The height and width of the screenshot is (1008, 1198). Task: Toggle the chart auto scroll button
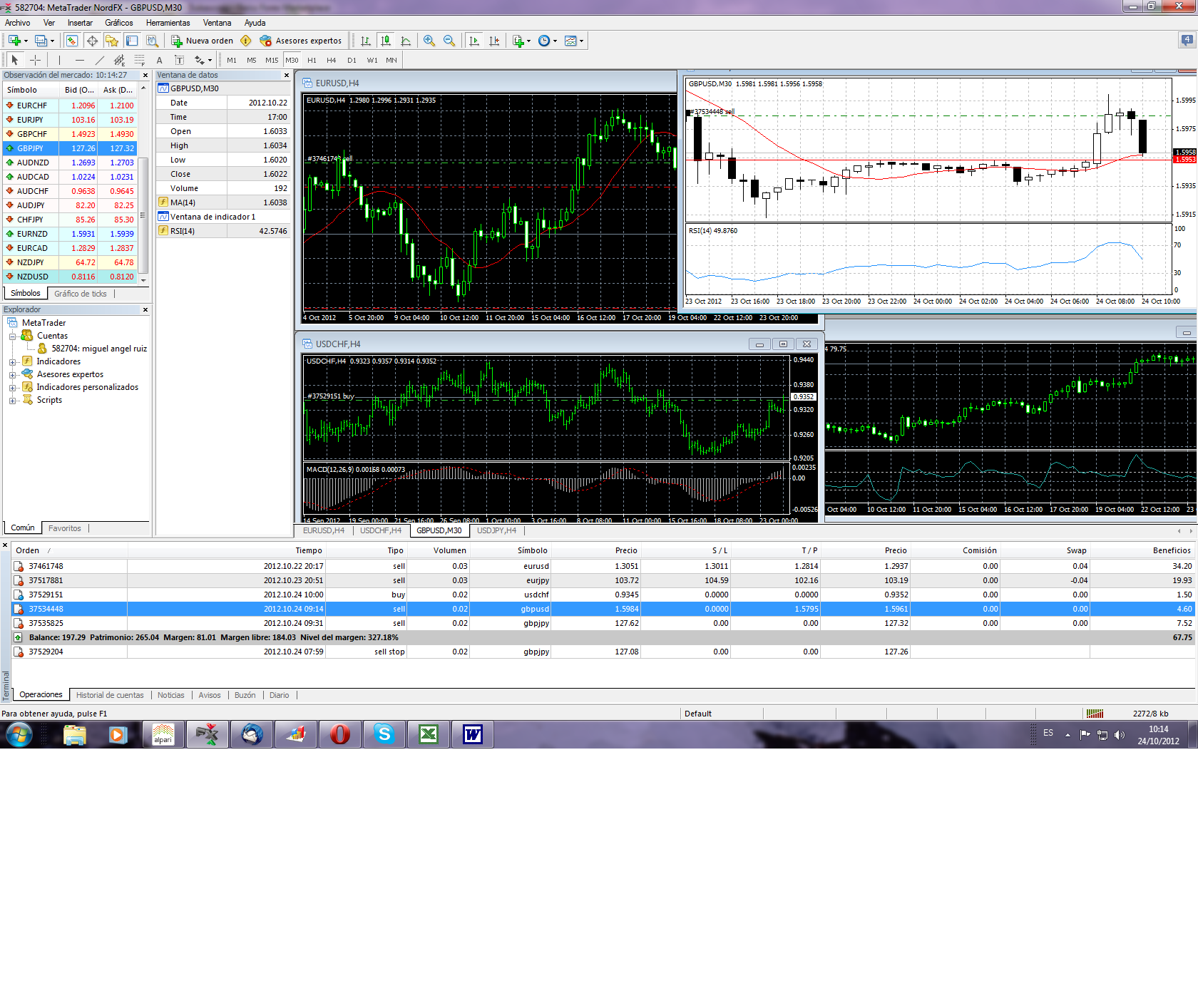pos(474,41)
